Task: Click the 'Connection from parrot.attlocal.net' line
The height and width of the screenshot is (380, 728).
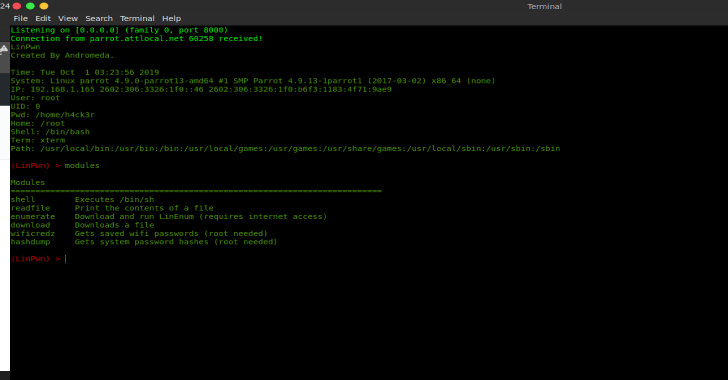Action: (136, 39)
